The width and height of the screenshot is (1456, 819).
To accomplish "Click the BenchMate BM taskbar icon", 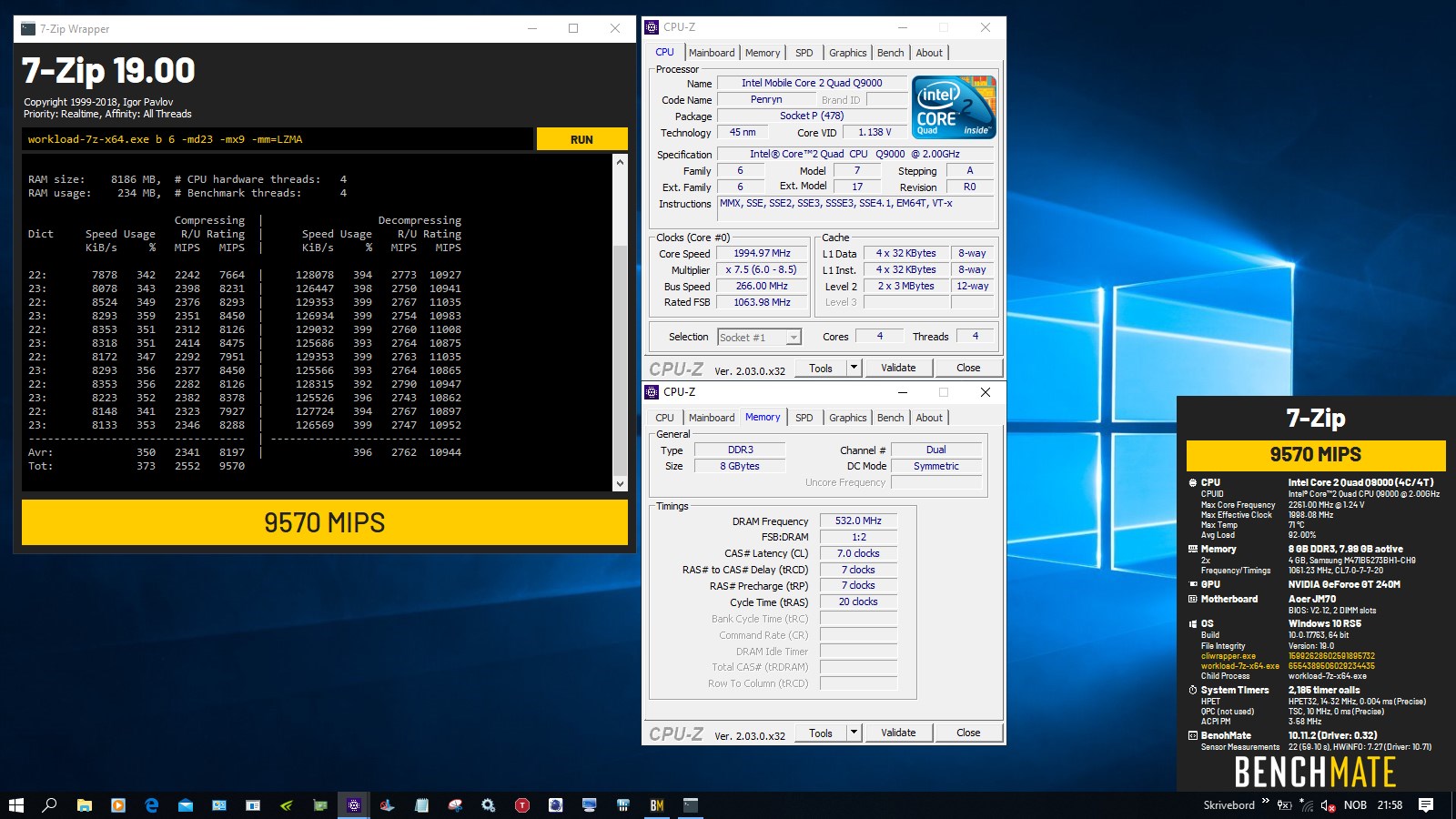I will pos(657,805).
